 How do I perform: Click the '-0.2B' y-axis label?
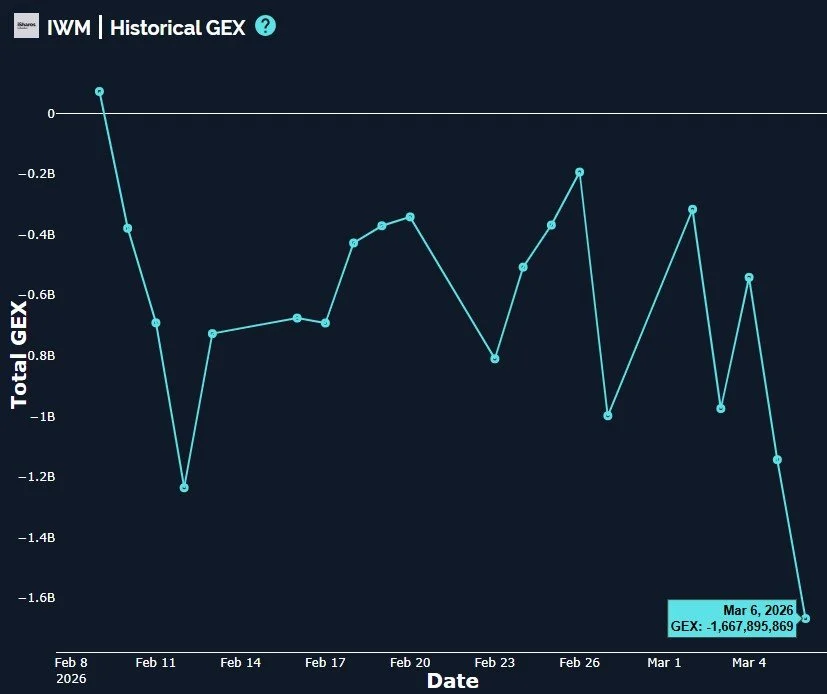click(36, 174)
